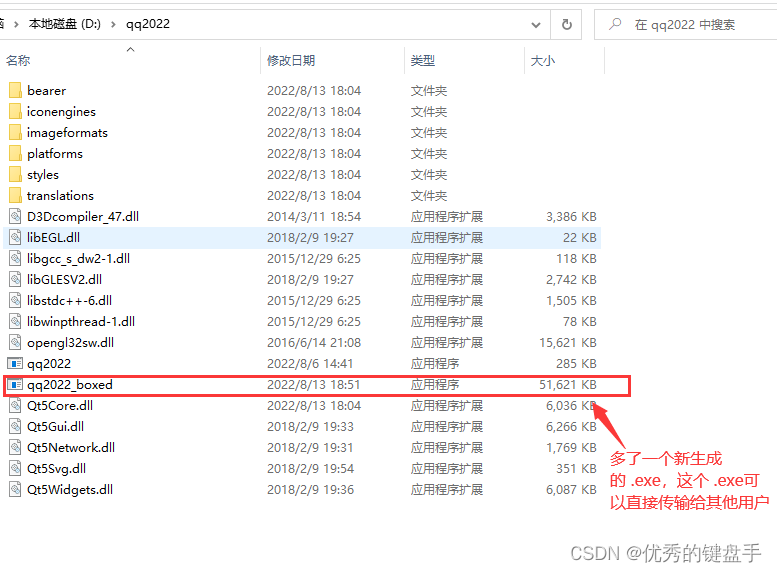Click the qq2022 application icon
Screen dimensions: 777x572
click(15, 363)
